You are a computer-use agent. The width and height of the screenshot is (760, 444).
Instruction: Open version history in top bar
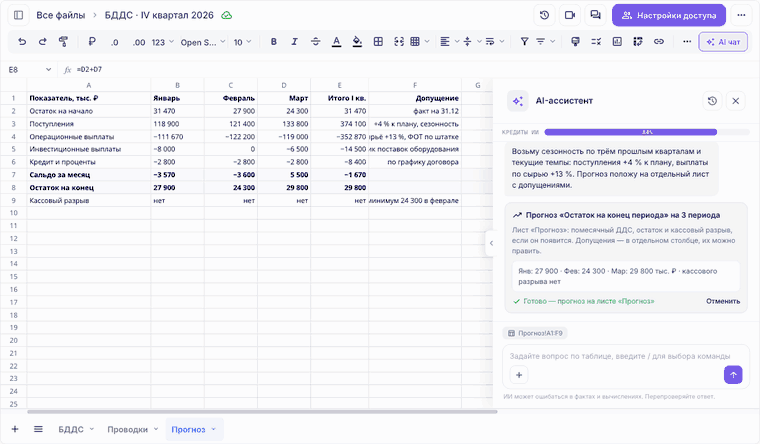[x=544, y=15]
